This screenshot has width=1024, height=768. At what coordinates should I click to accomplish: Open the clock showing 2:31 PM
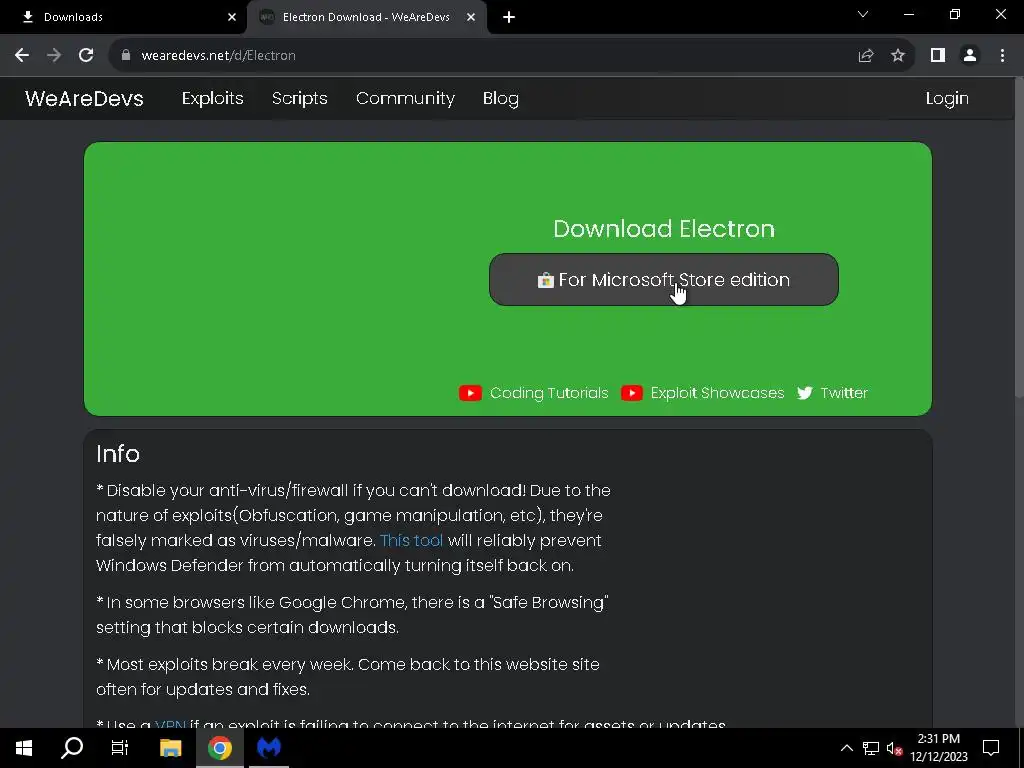(x=938, y=748)
